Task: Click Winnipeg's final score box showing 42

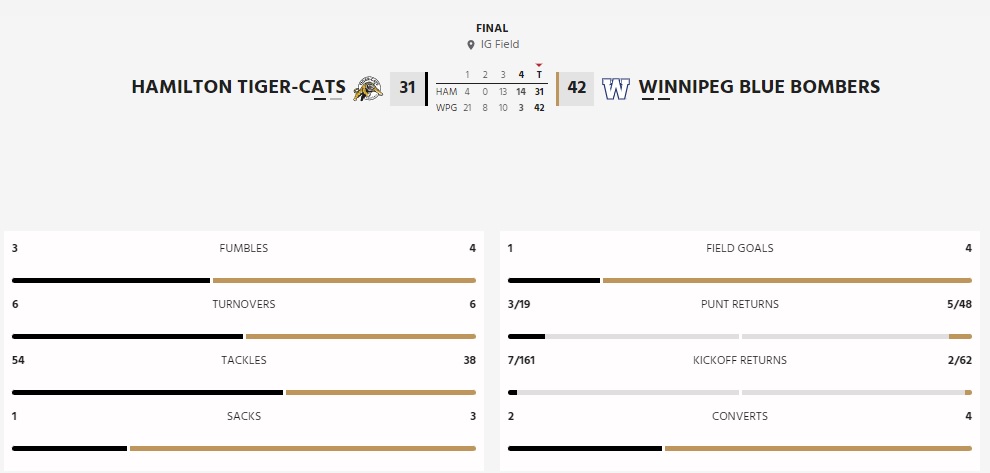Action: [x=577, y=88]
